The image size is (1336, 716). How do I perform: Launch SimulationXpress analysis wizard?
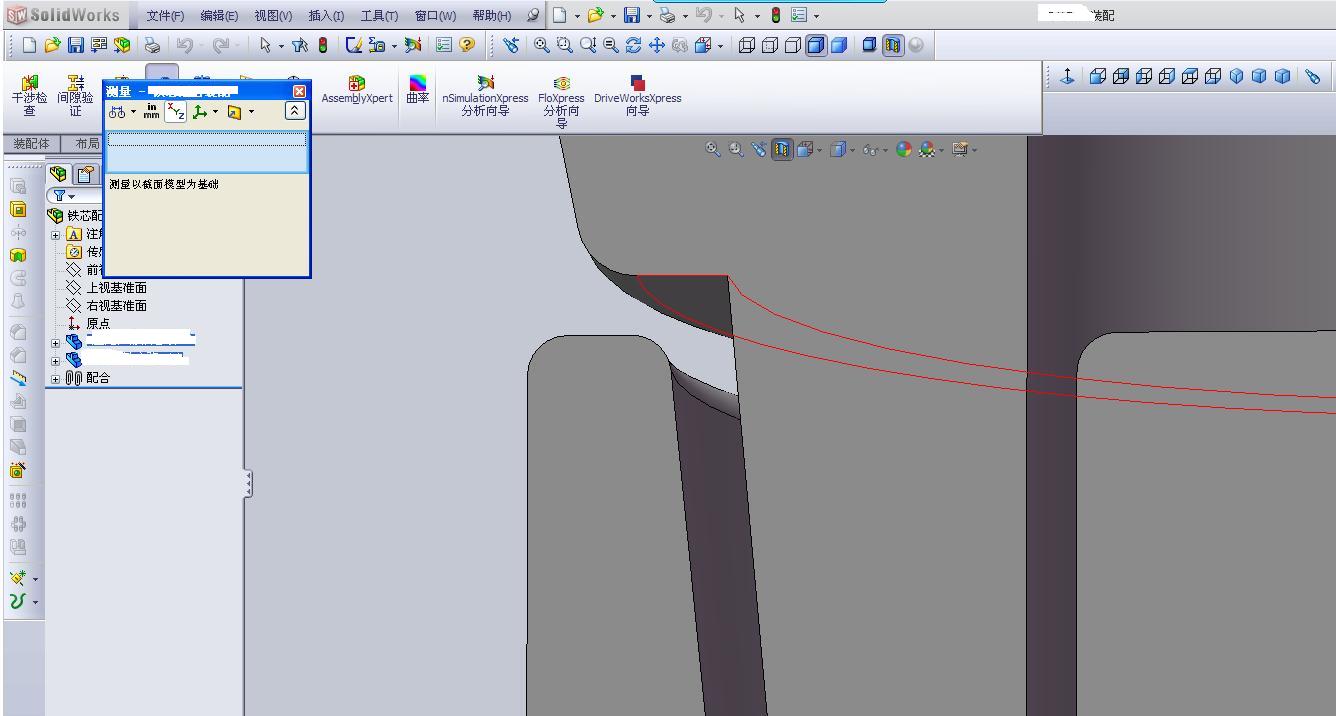point(485,97)
